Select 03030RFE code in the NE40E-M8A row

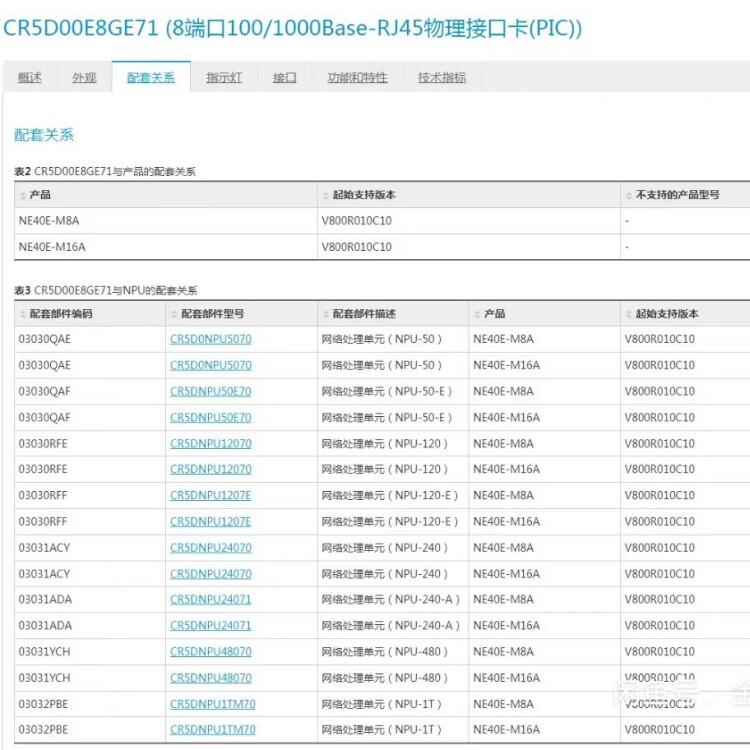(x=43, y=443)
